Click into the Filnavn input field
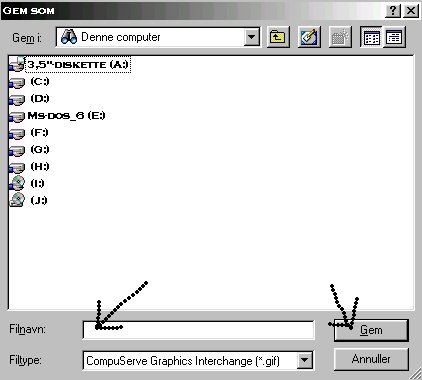Screen dimensions: 422x380 [x=198, y=330]
